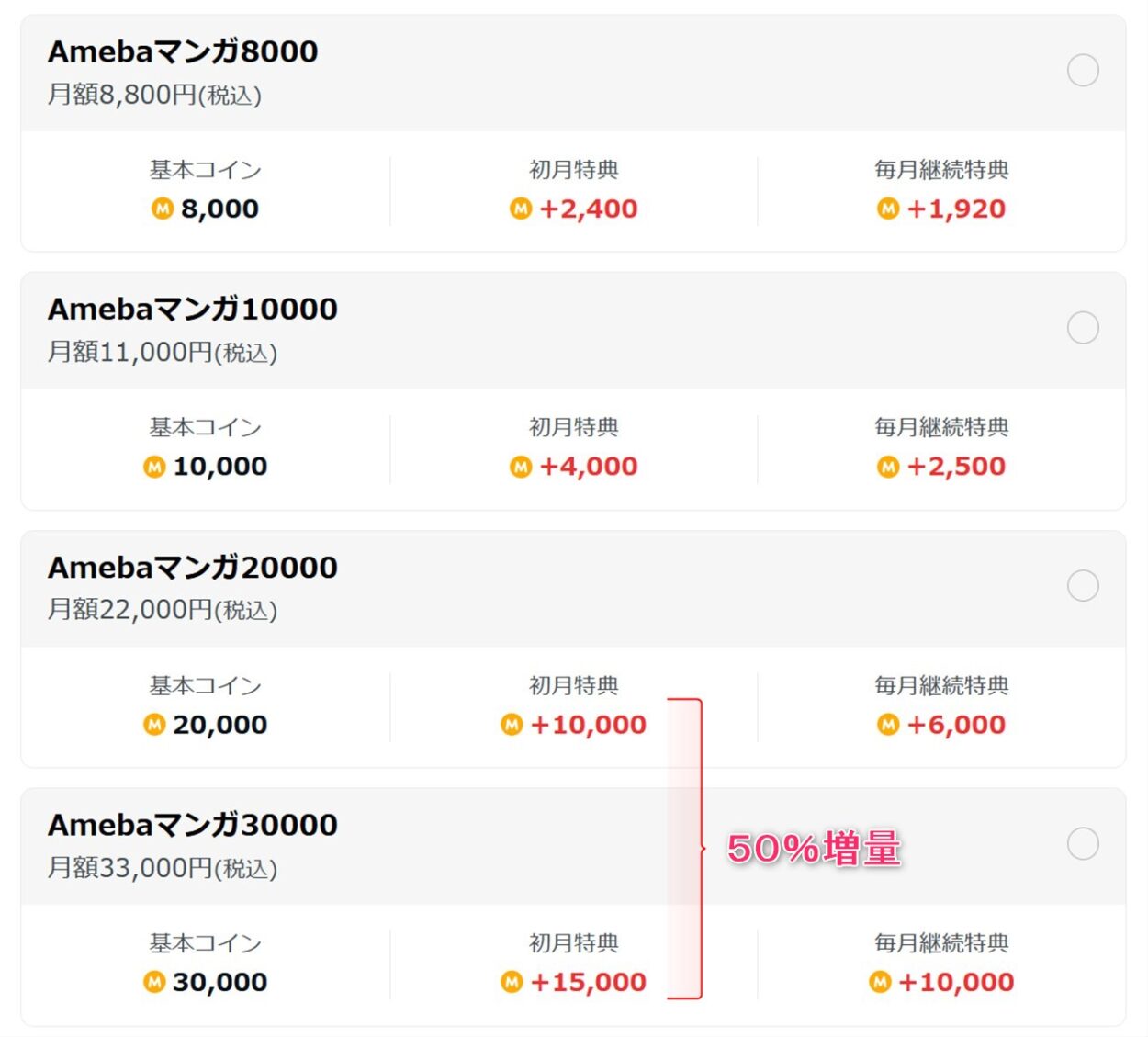Image resolution: width=1148 pixels, height=1037 pixels.
Task: Click the Amebaマンガ8000 plan title
Action: click(183, 51)
